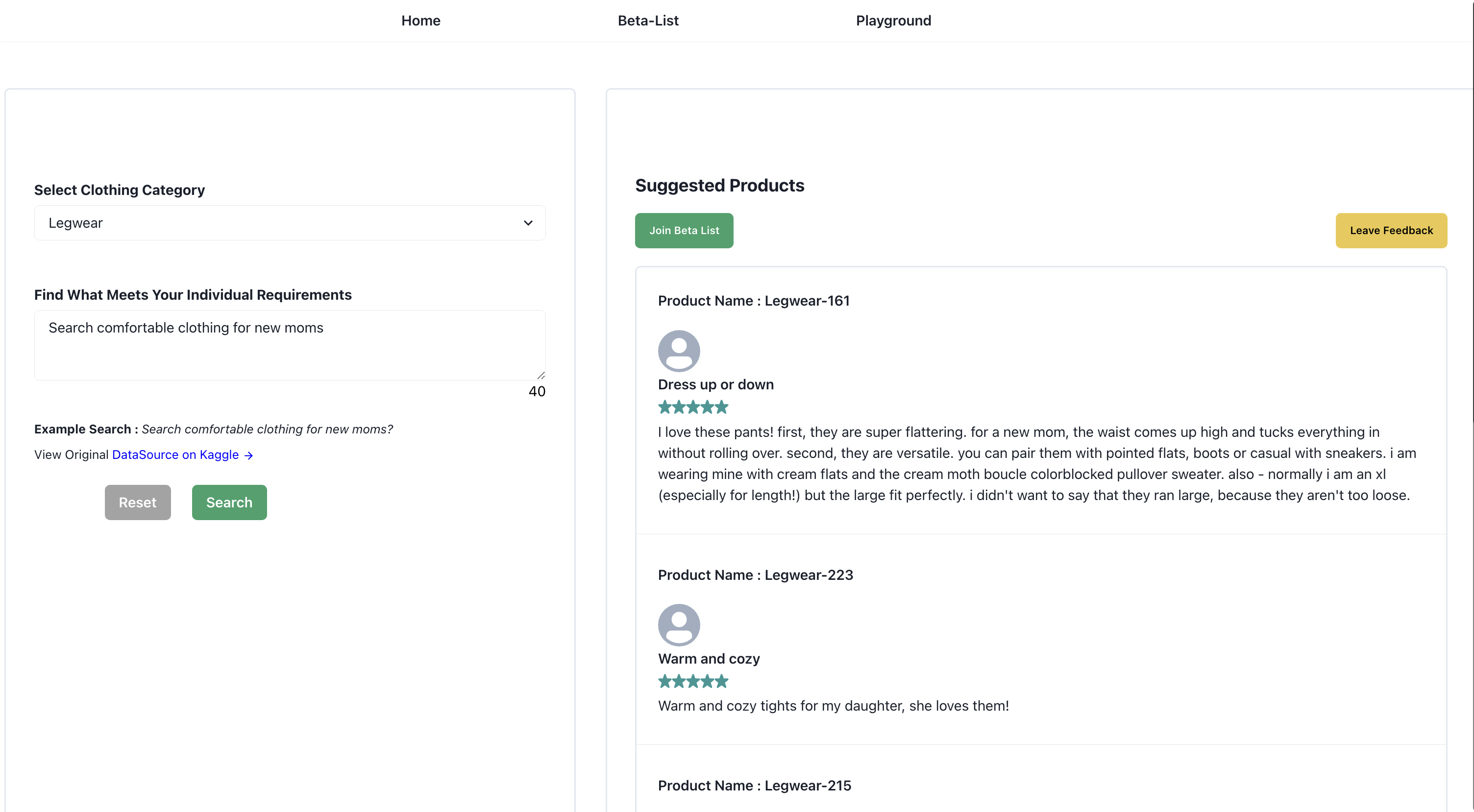Switch to the Playground nav item
The image size is (1474, 812).
[x=893, y=21]
